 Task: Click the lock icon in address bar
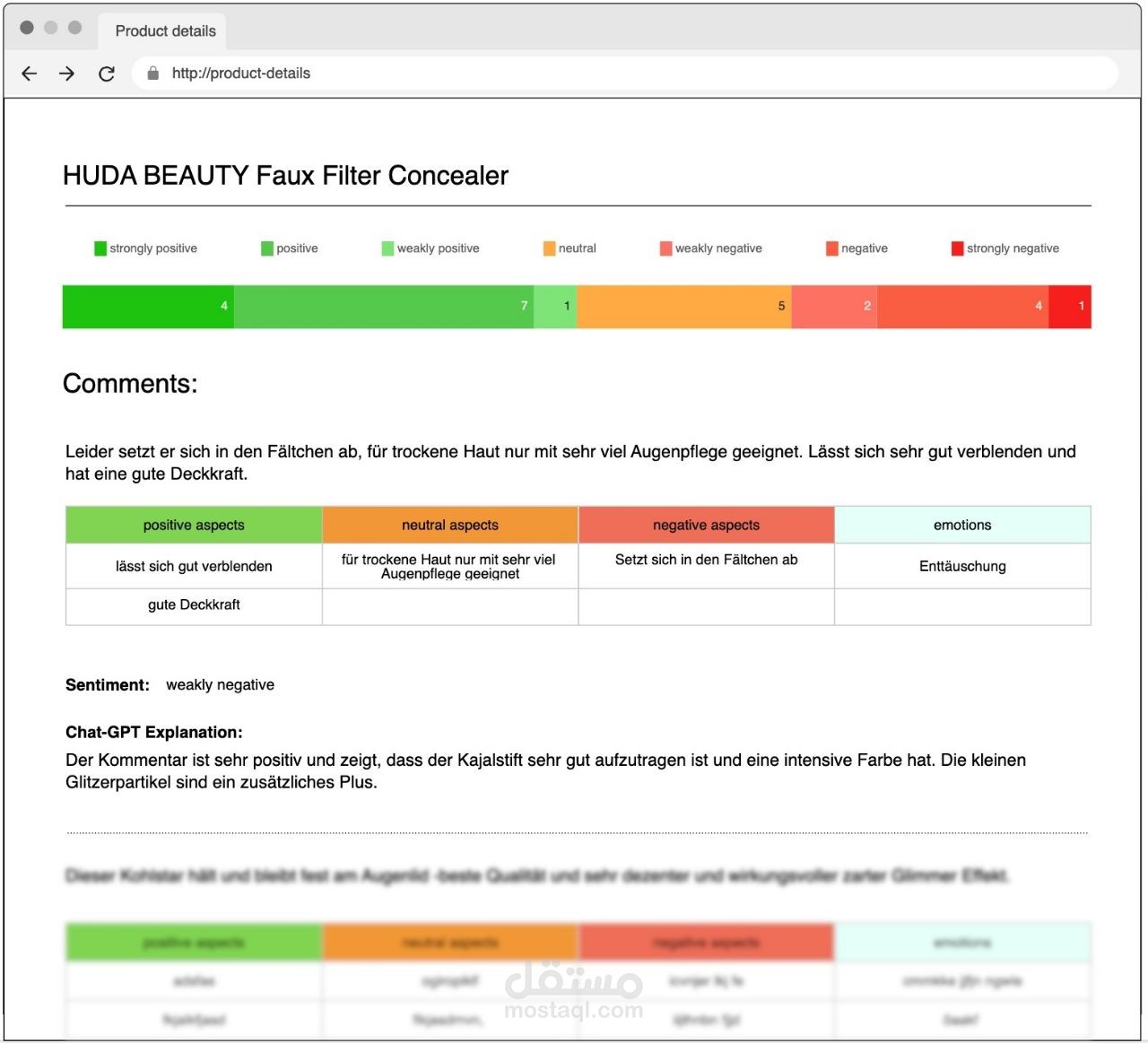pyautogui.click(x=152, y=74)
